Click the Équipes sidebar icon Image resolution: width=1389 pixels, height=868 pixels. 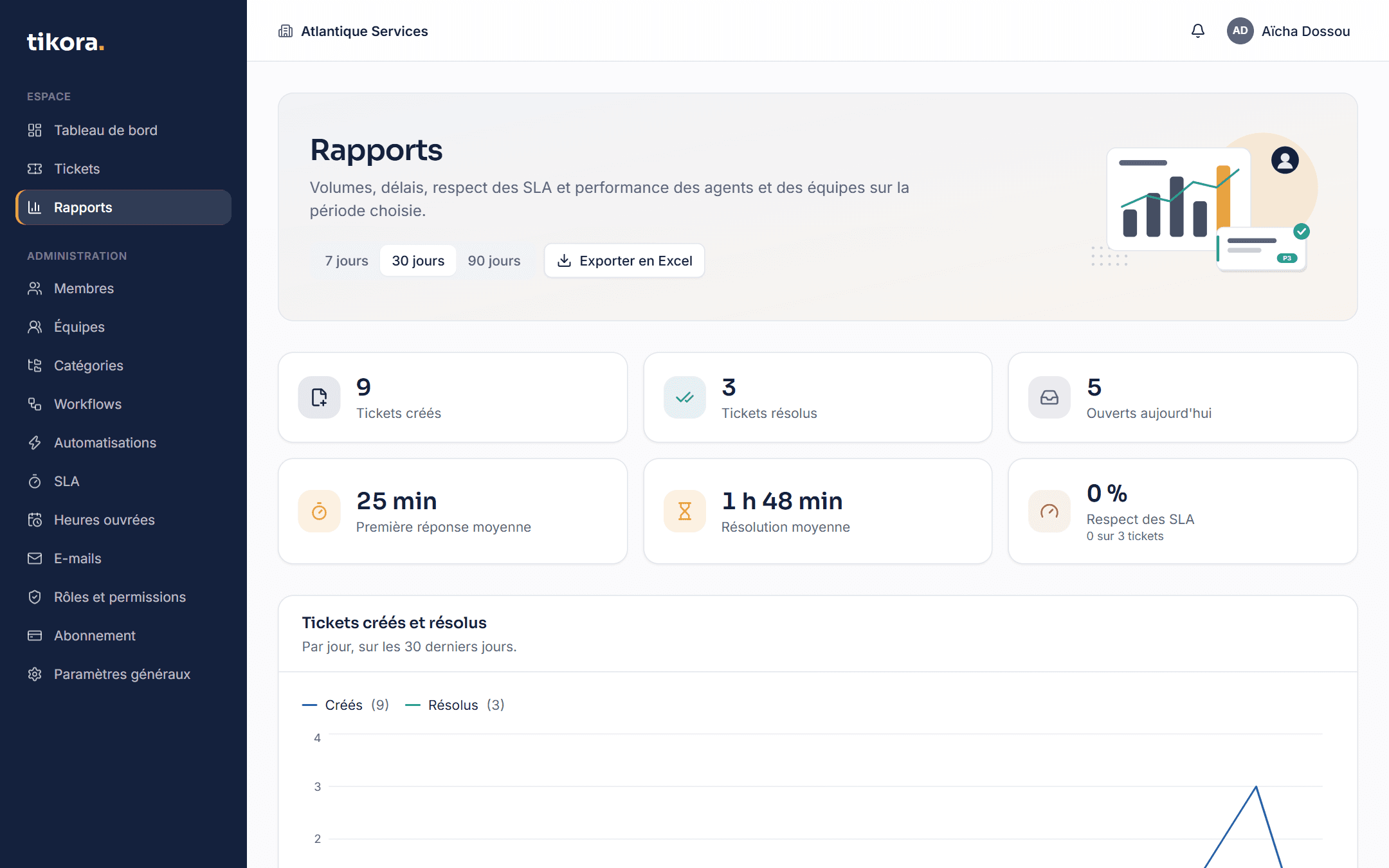click(35, 327)
